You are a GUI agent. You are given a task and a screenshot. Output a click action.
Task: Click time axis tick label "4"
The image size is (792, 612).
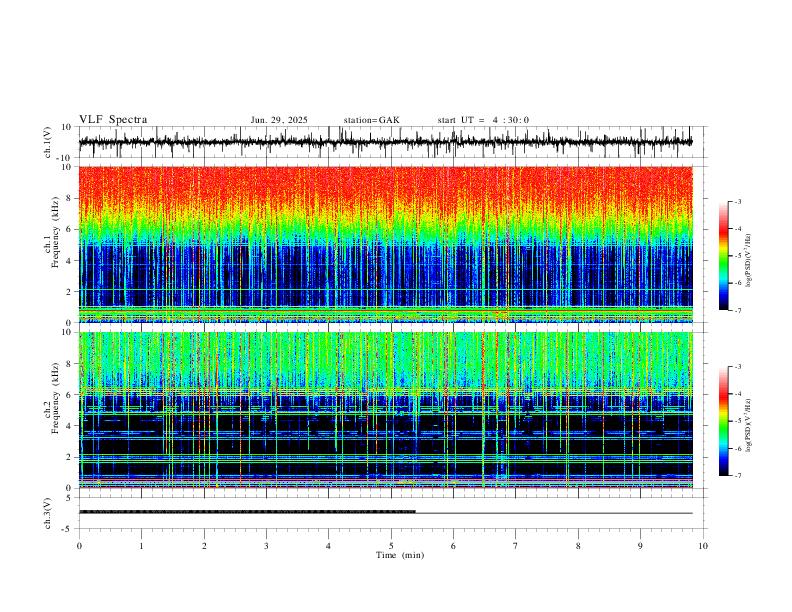click(x=329, y=546)
